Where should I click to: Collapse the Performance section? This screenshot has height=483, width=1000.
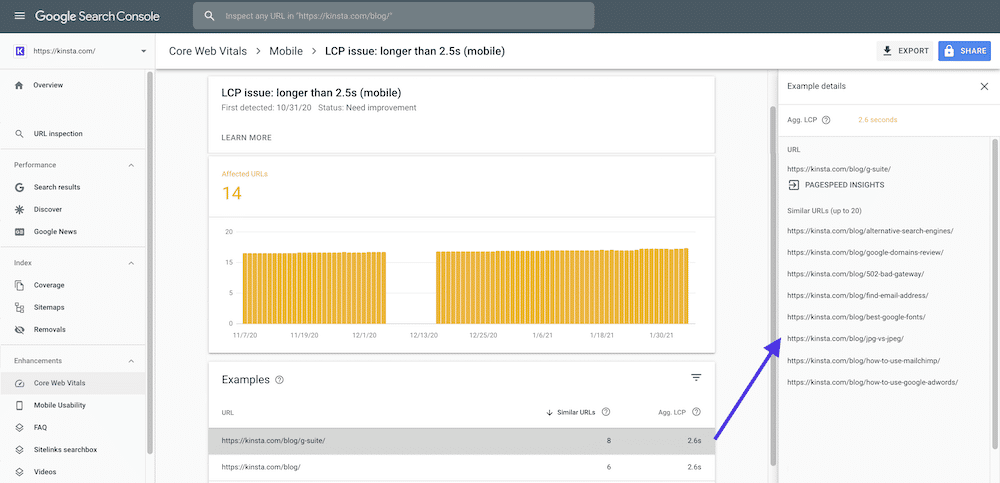pos(131,165)
